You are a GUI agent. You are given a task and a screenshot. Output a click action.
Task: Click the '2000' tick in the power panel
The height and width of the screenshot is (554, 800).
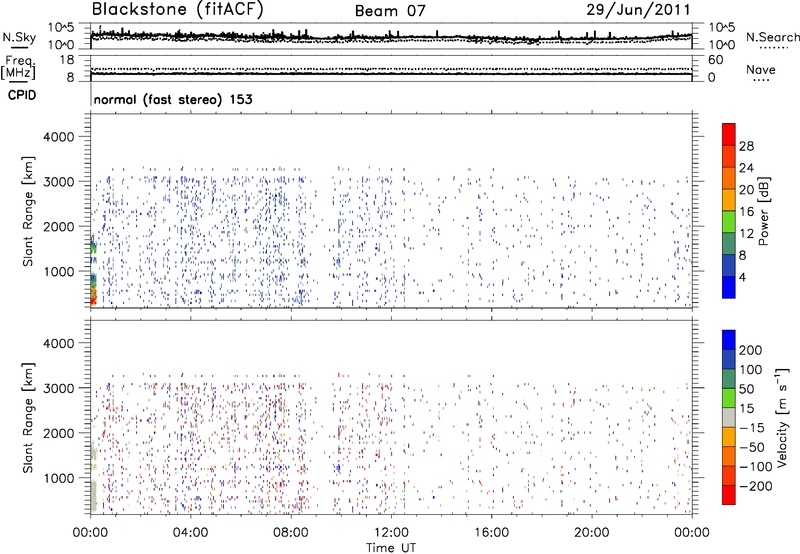[58, 226]
